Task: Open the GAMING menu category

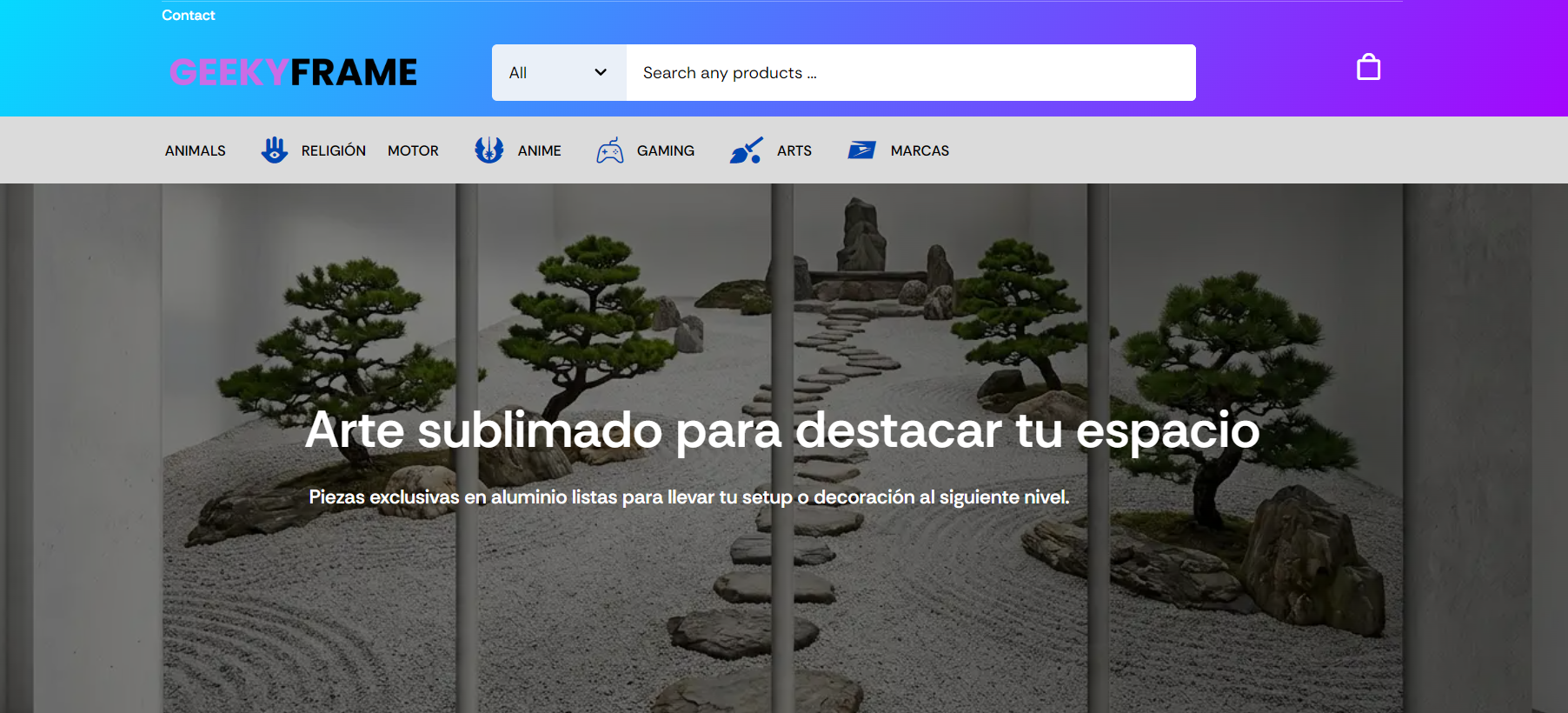Action: (x=666, y=150)
